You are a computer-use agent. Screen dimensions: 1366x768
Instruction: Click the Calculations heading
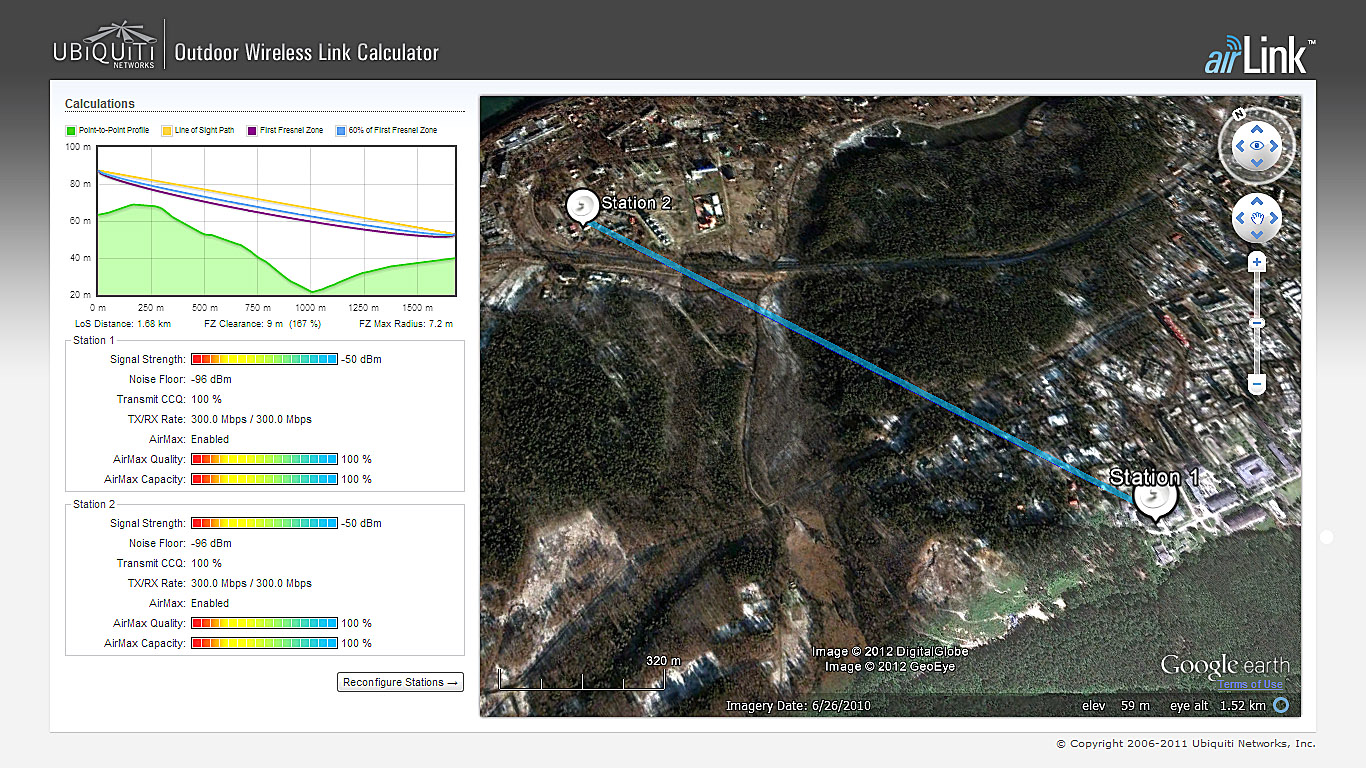[100, 104]
